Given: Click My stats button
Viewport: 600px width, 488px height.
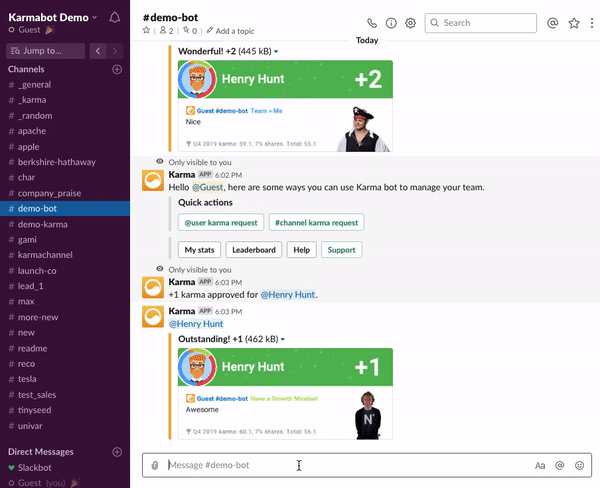Looking at the screenshot, I should point(199,250).
